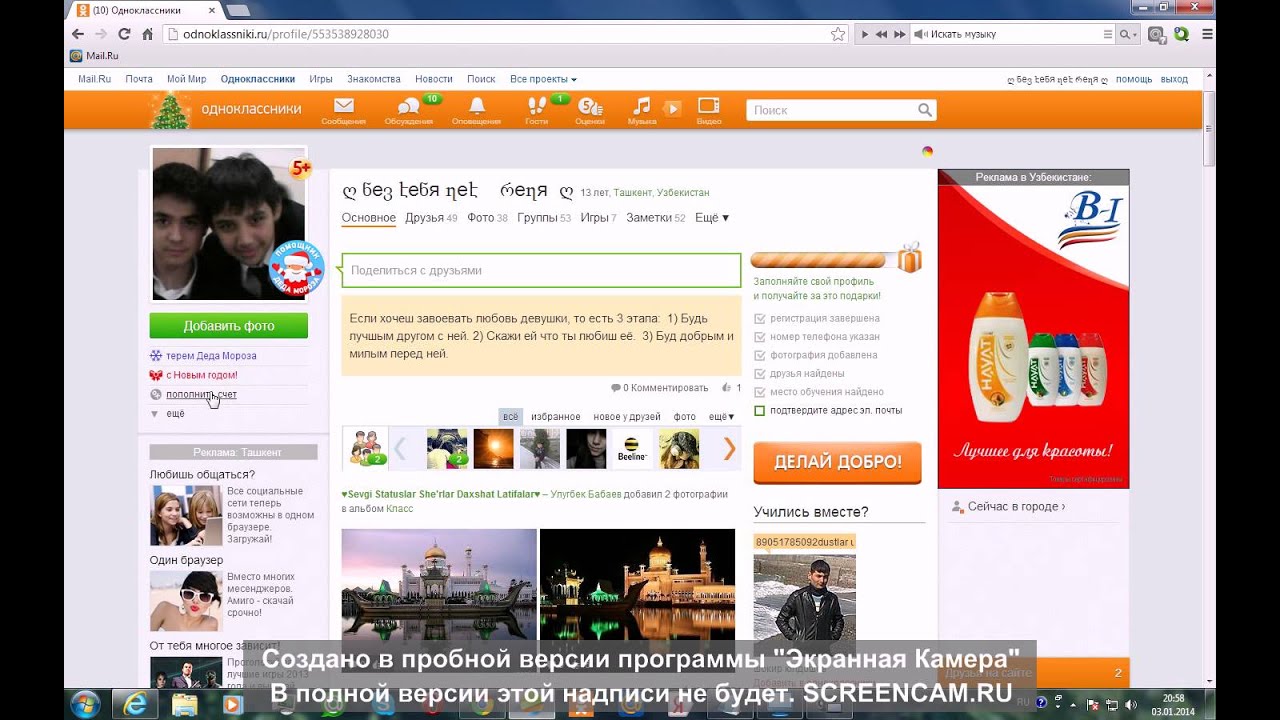Click the music player previous track button
Viewport: 1280px width, 720px height.
pyautogui.click(x=882, y=34)
